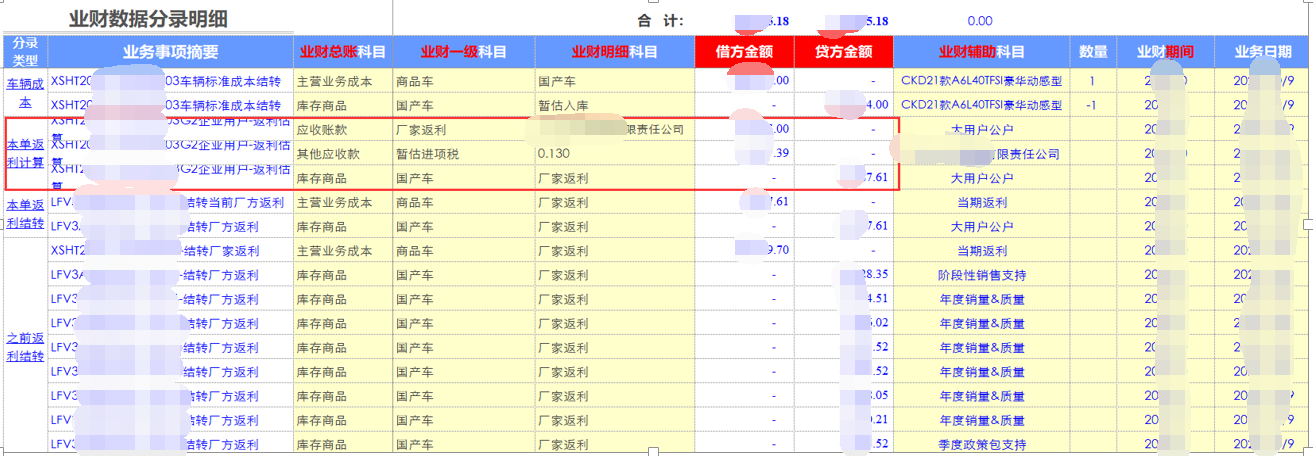The image size is (1313, 456).
Task: Select the 分录类型 column header
Action: (25, 52)
